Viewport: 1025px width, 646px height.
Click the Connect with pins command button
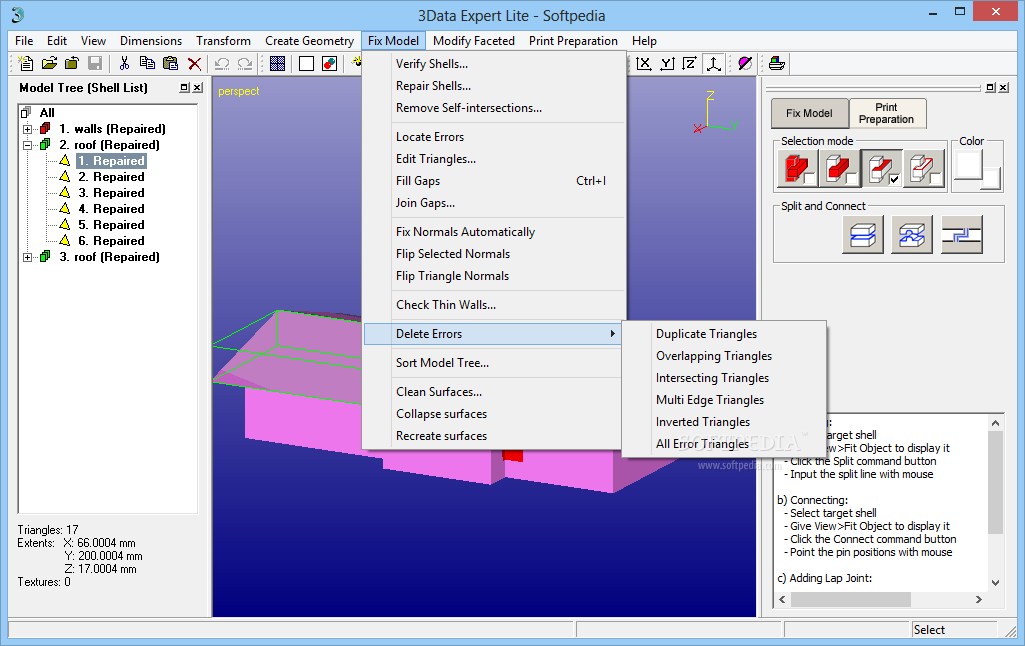coord(912,235)
